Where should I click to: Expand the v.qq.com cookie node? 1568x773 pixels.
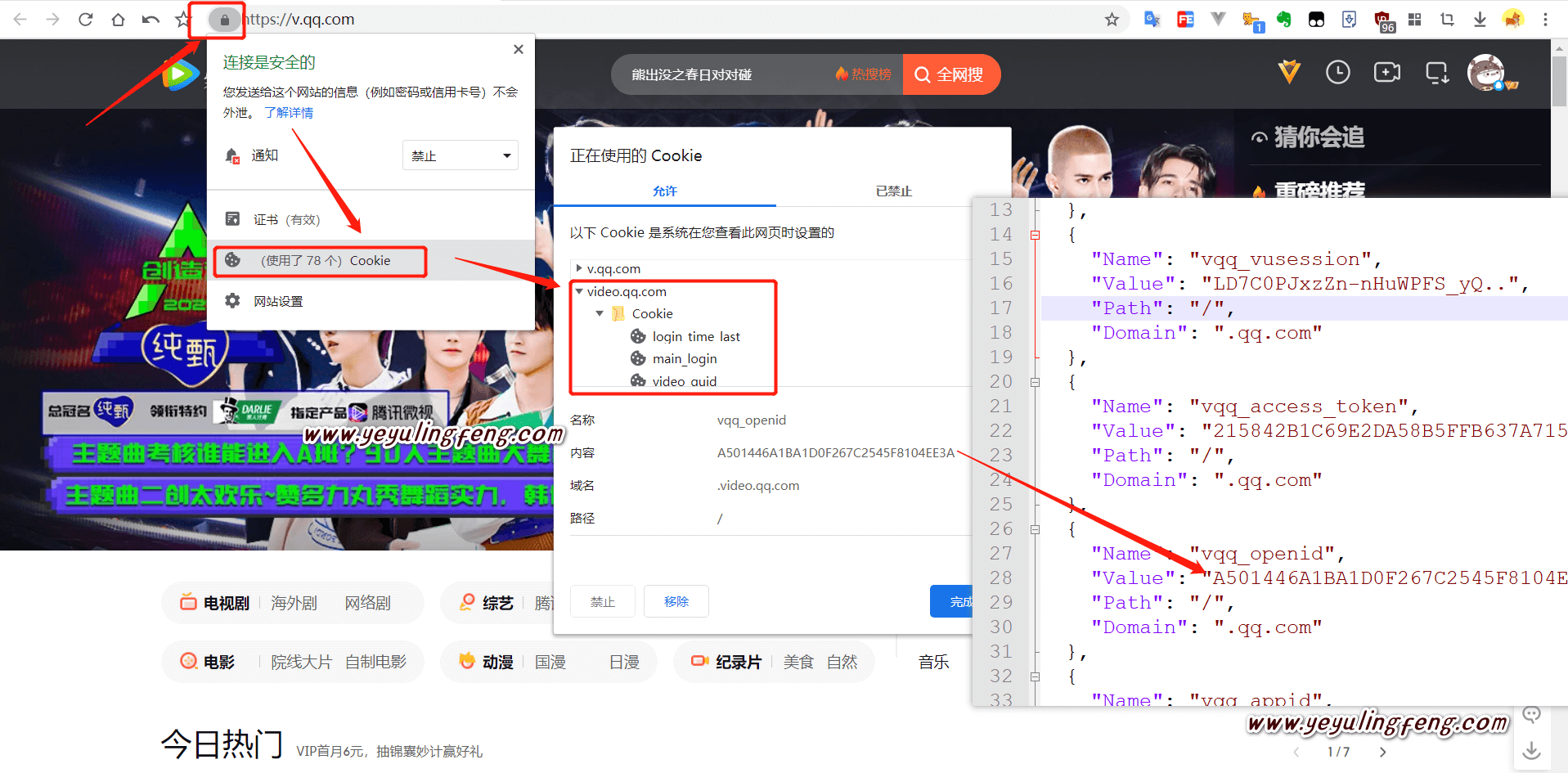coord(579,268)
